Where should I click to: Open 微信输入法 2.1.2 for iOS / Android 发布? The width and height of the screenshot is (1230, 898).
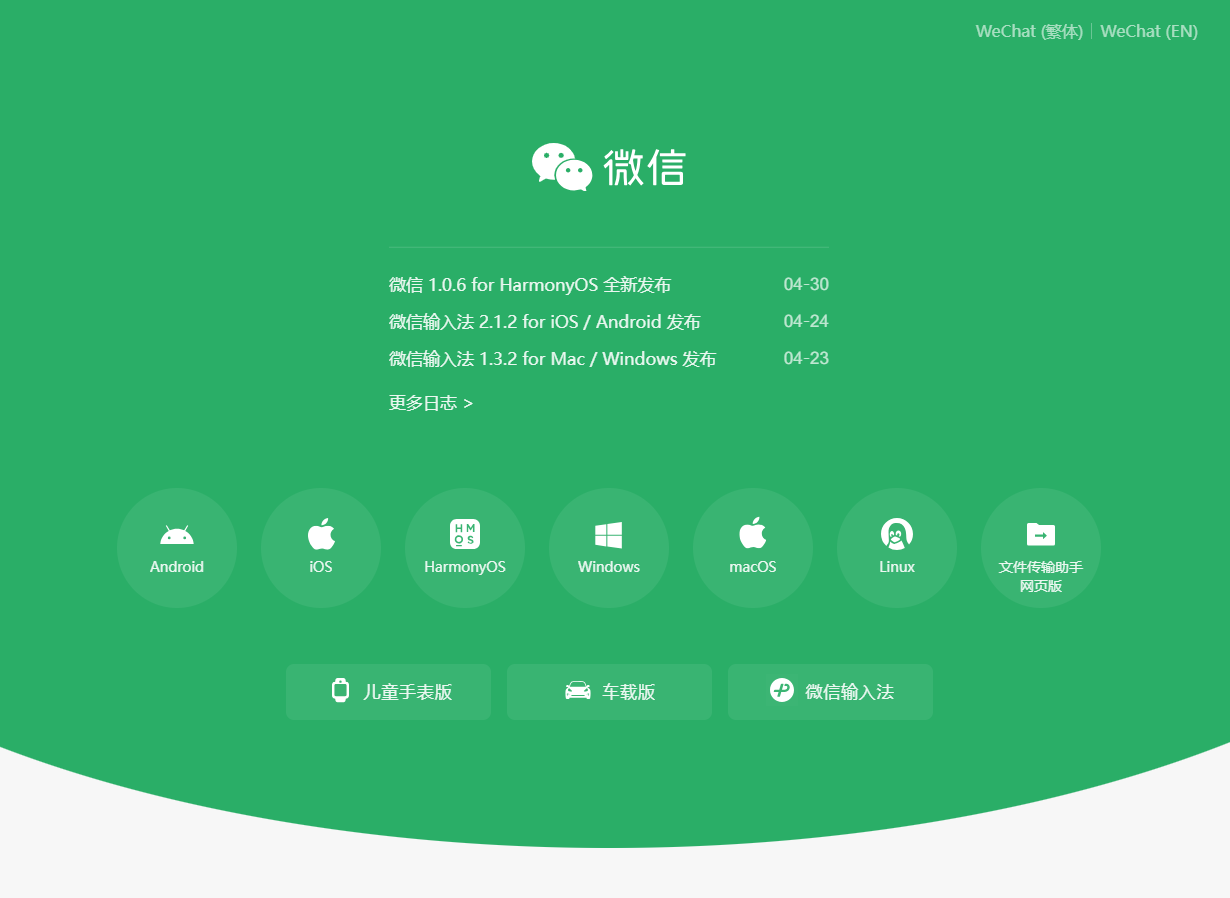pyautogui.click(x=545, y=322)
